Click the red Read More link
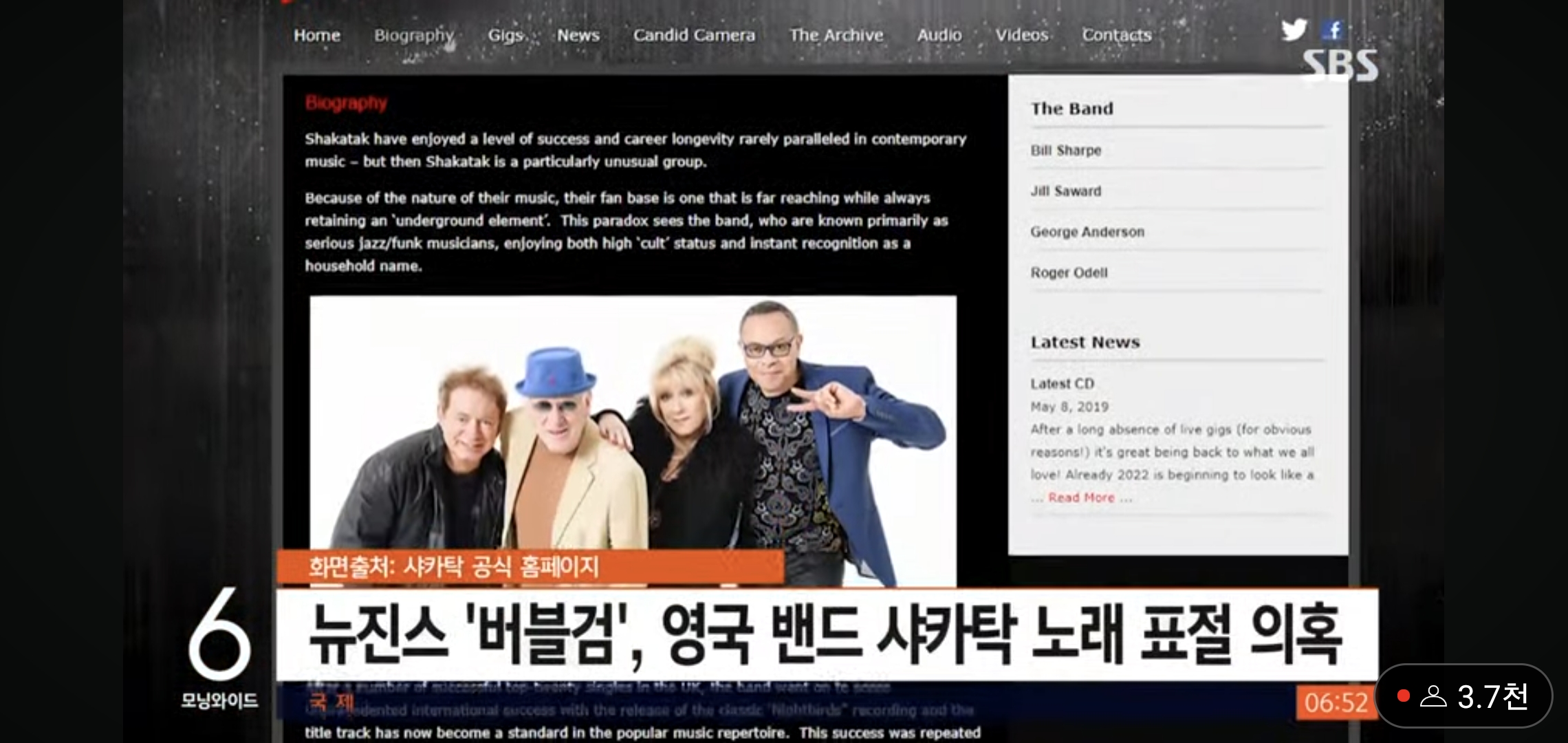Screen dimensions: 1568x743 pyautogui.click(x=1081, y=497)
